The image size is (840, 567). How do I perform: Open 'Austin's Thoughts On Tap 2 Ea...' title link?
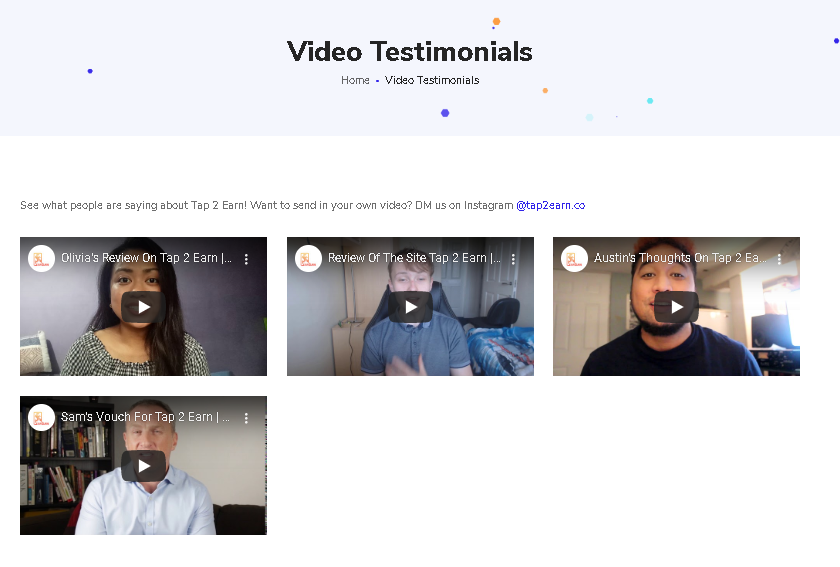(x=680, y=258)
